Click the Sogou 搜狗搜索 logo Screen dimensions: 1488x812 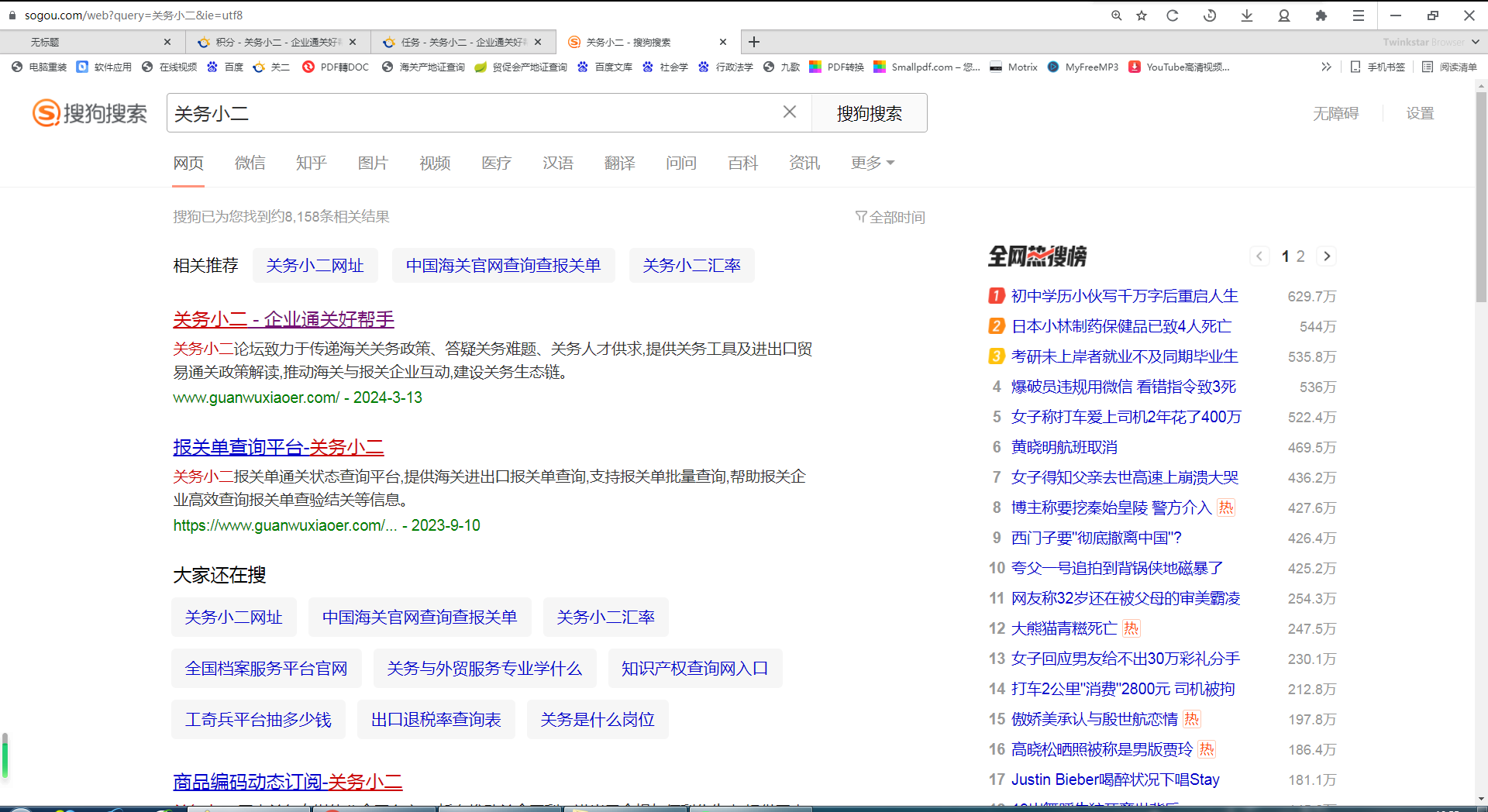[x=90, y=113]
